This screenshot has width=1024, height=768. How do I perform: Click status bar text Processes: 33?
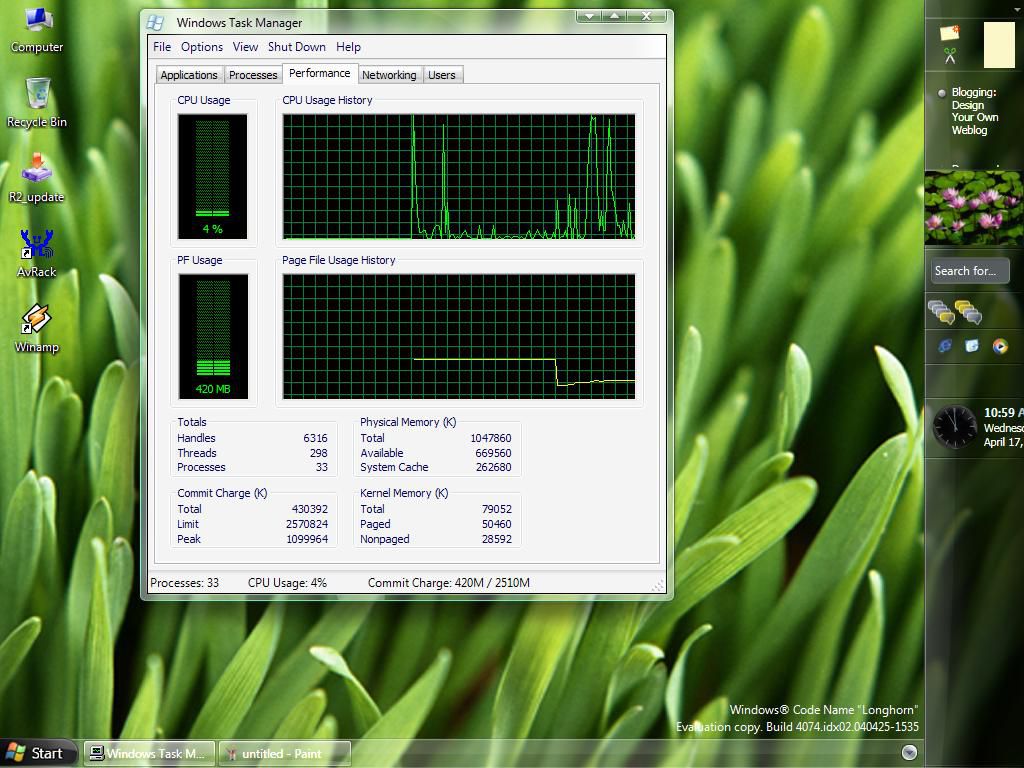point(184,583)
